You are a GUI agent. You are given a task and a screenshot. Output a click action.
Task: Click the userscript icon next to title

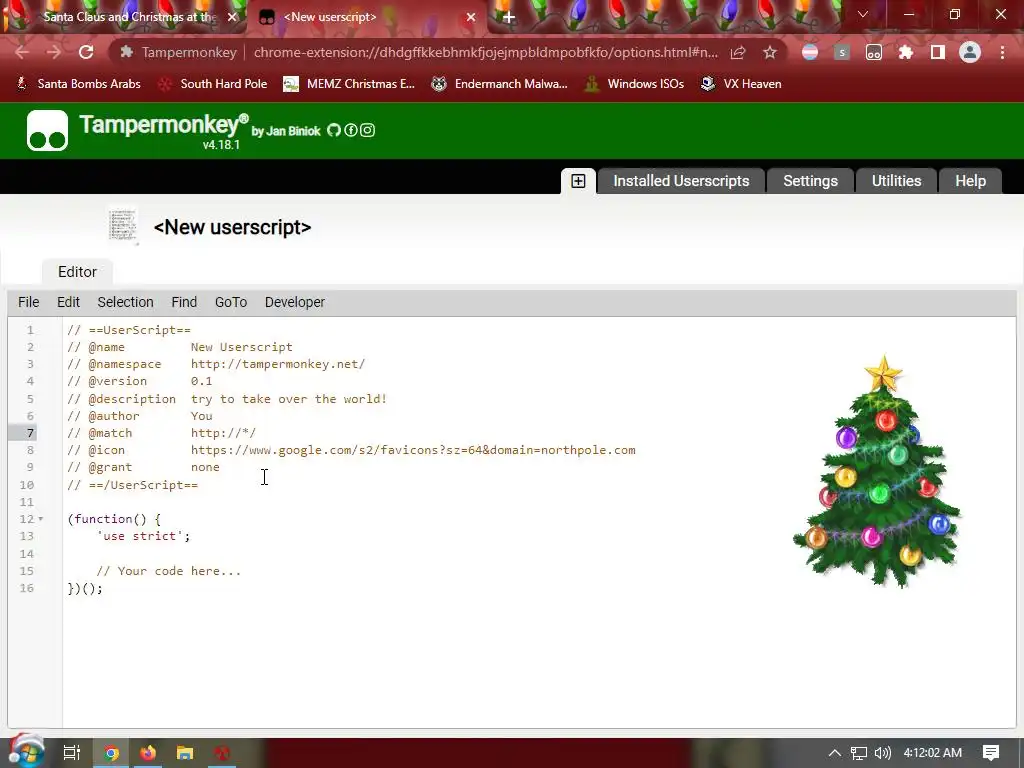tap(123, 226)
